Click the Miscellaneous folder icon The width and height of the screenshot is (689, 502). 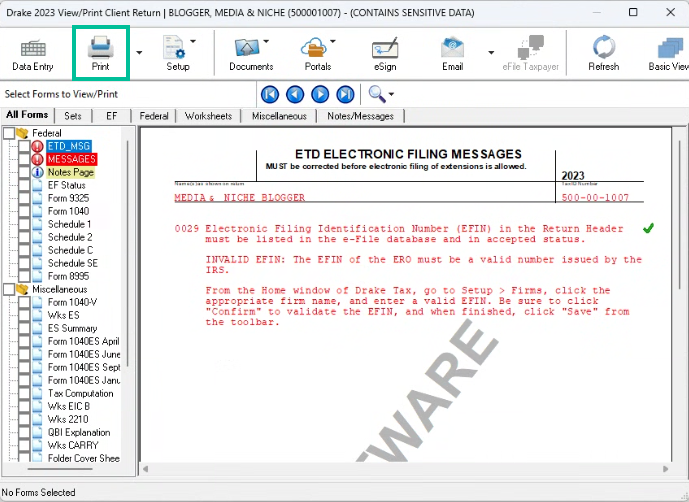22,289
